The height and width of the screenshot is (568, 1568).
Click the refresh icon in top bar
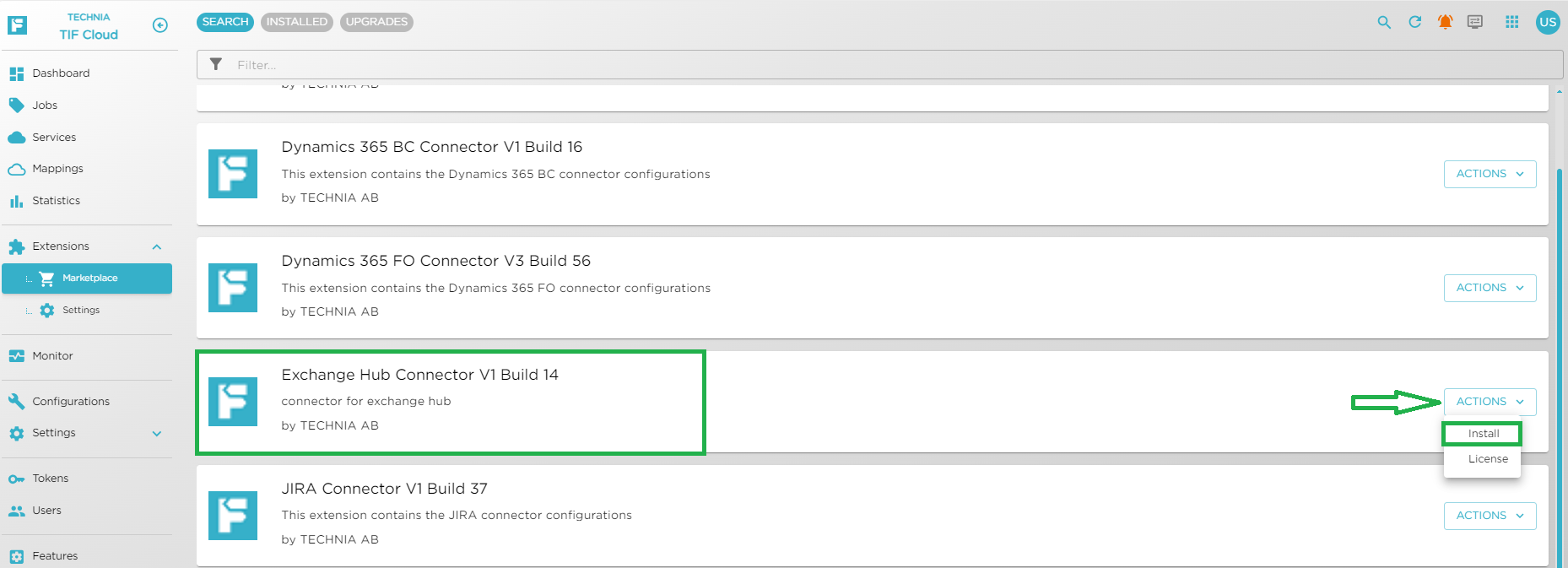1415,23
